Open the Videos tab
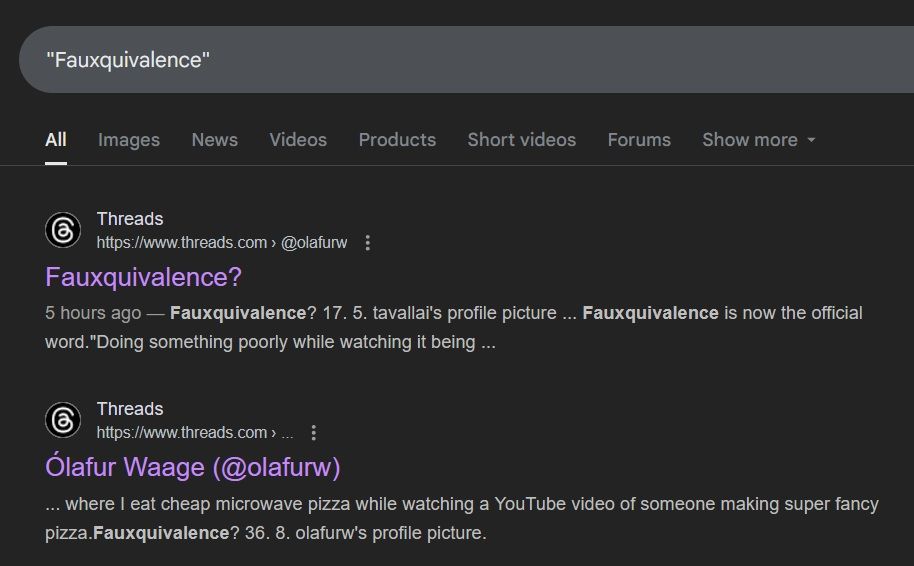This screenshot has width=914, height=566. coord(298,140)
